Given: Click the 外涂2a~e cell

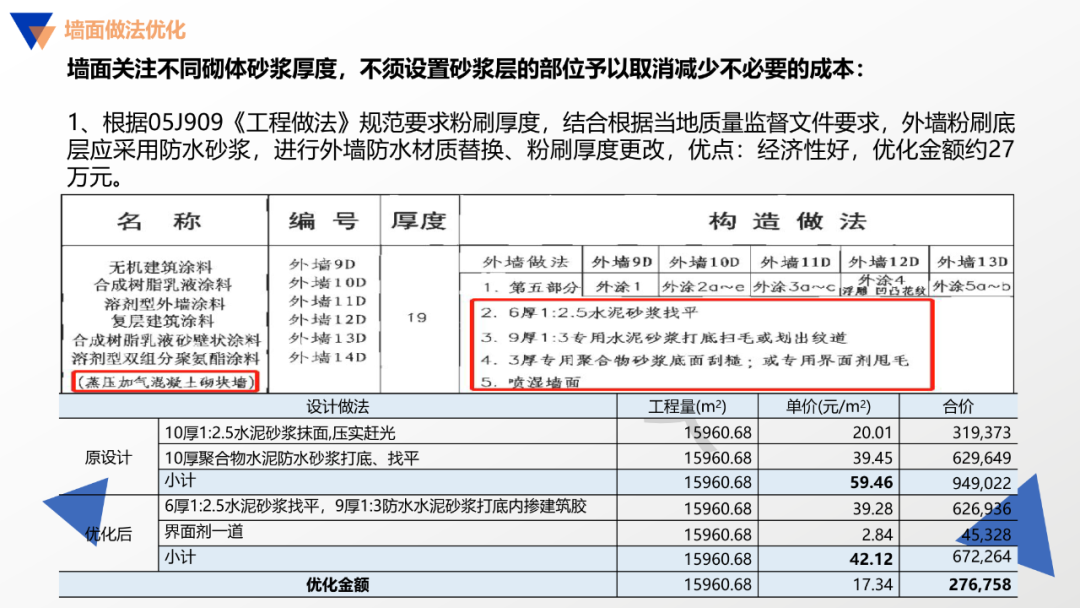Looking at the screenshot, I should click(x=703, y=286).
